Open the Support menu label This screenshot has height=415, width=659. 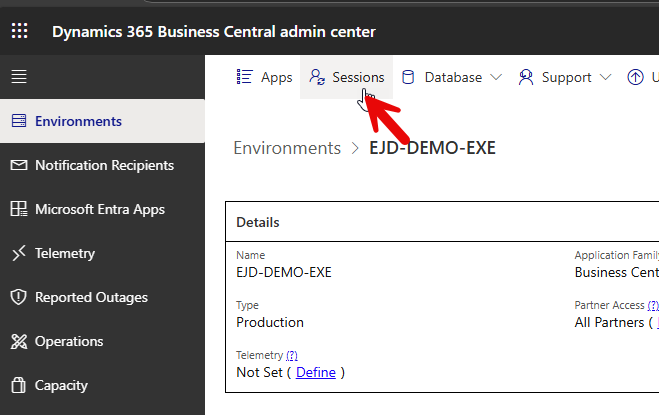click(566, 77)
